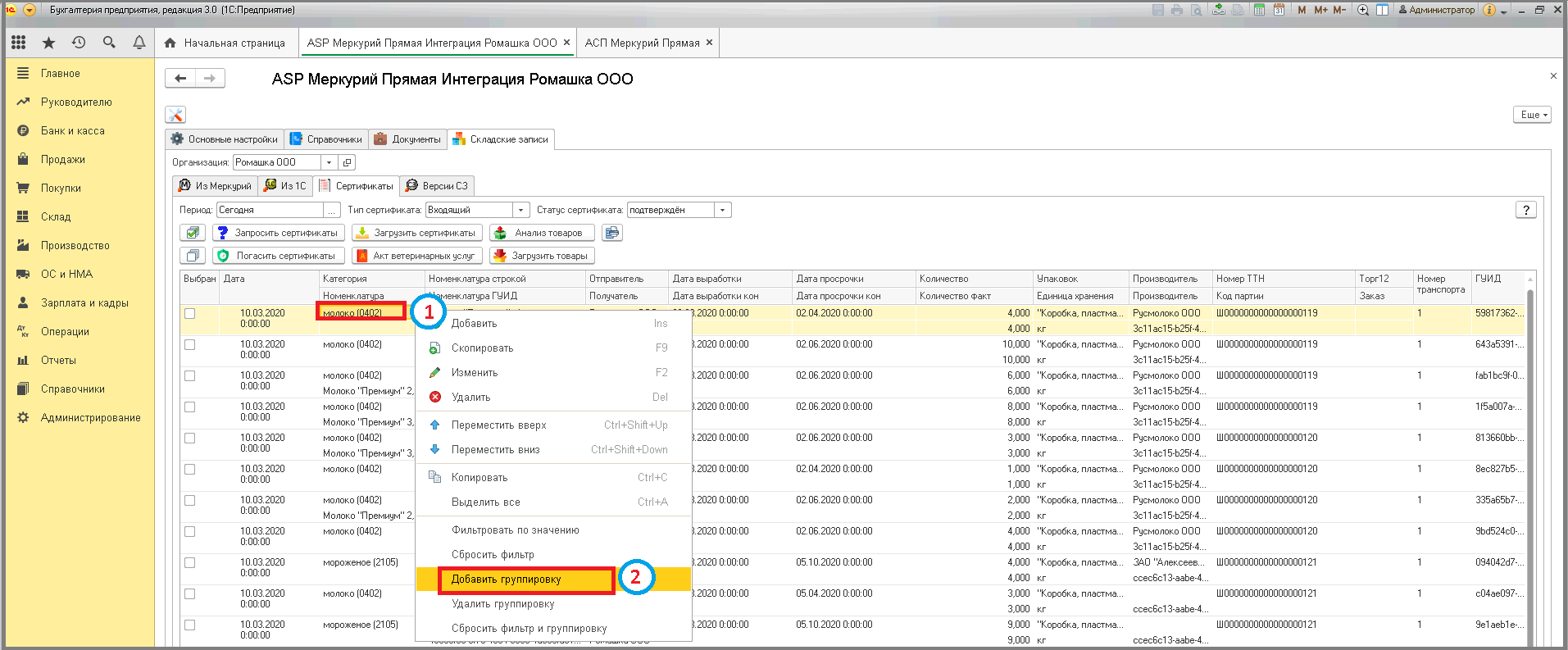Click the forward arrow navigation button
Screen dimensions: 1568x650
pos(210,78)
